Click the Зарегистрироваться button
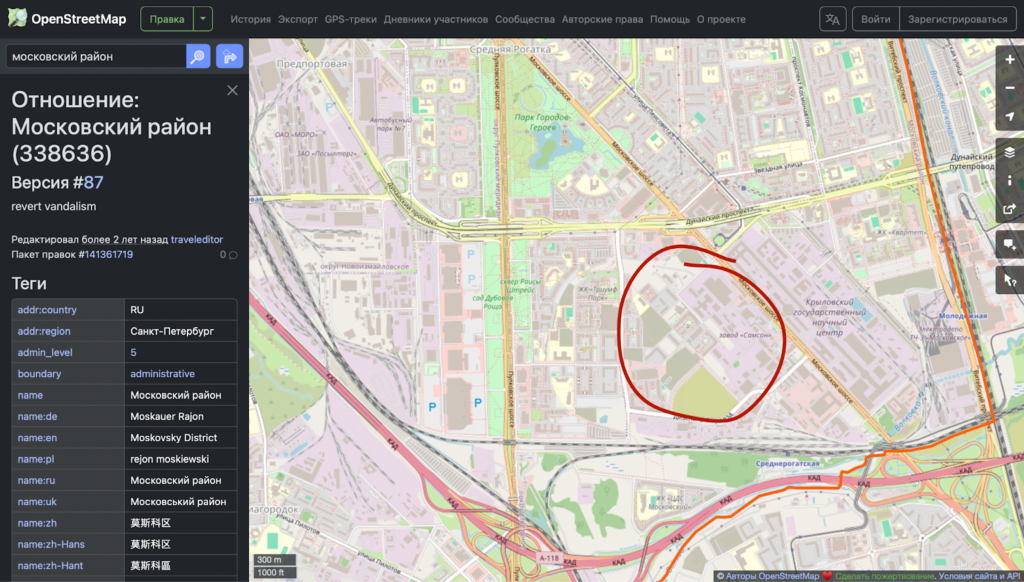The height and width of the screenshot is (582, 1024). 958,19
